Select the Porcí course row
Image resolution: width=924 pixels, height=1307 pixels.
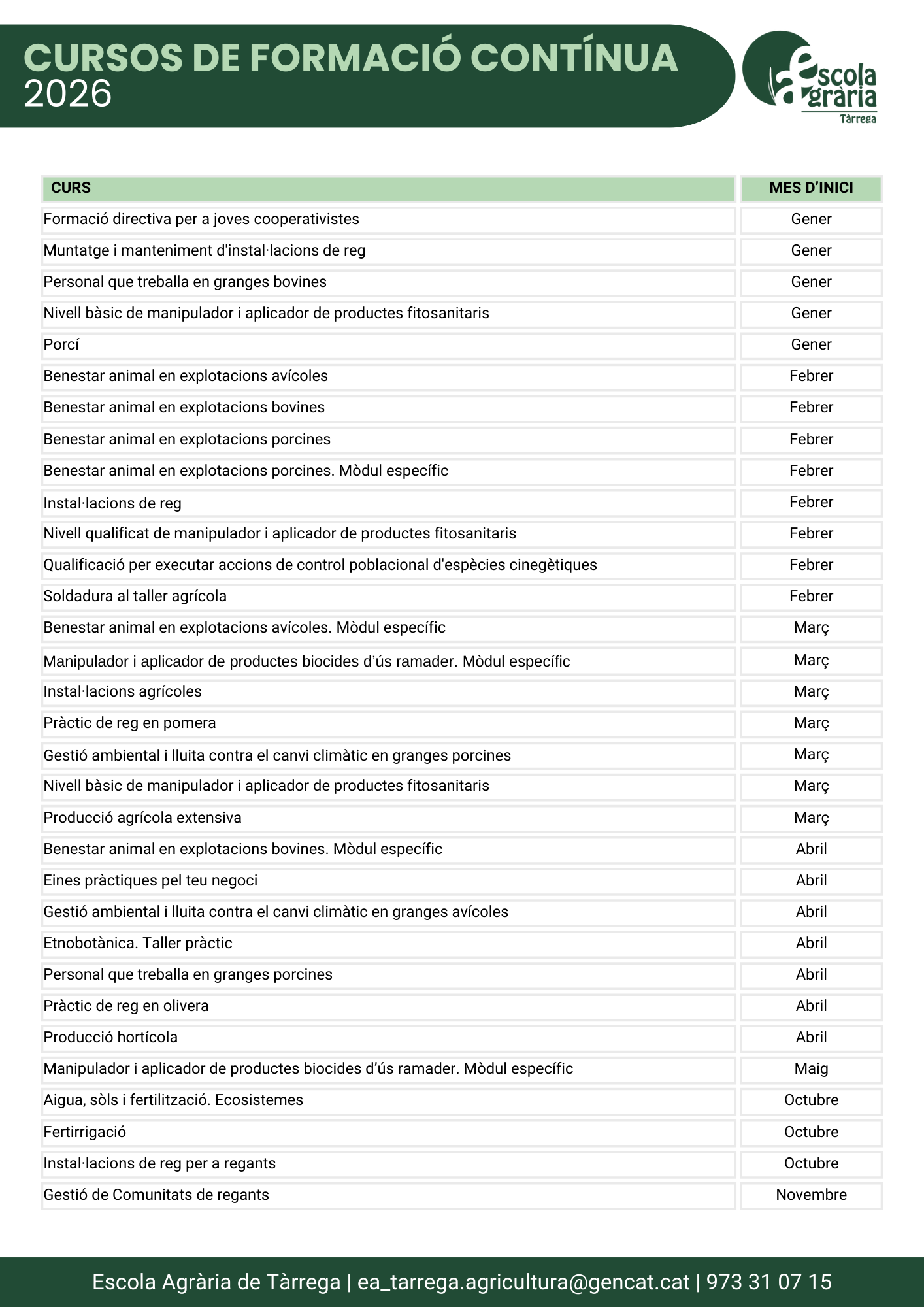point(389,345)
